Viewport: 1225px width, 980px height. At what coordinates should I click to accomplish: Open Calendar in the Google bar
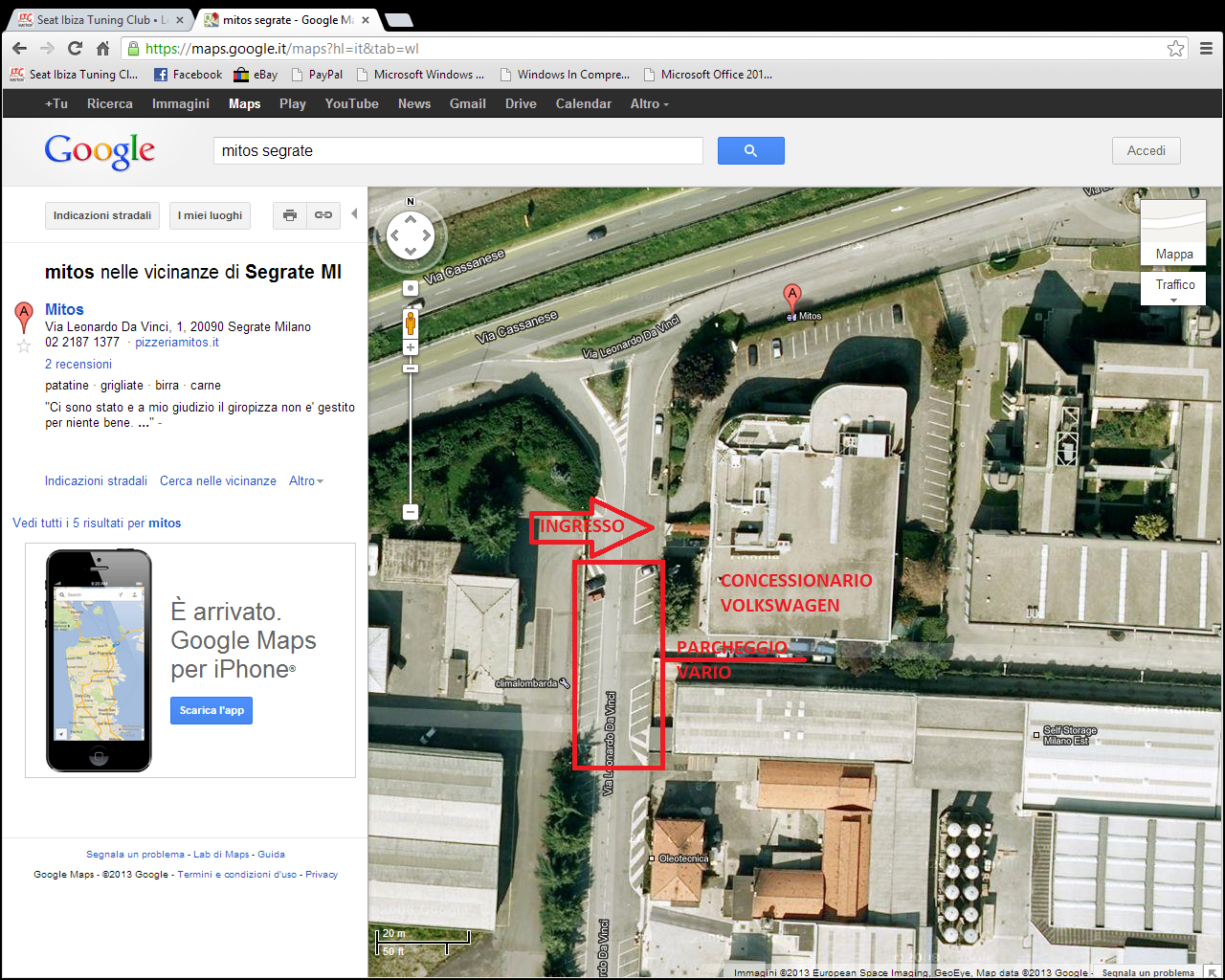click(x=583, y=103)
